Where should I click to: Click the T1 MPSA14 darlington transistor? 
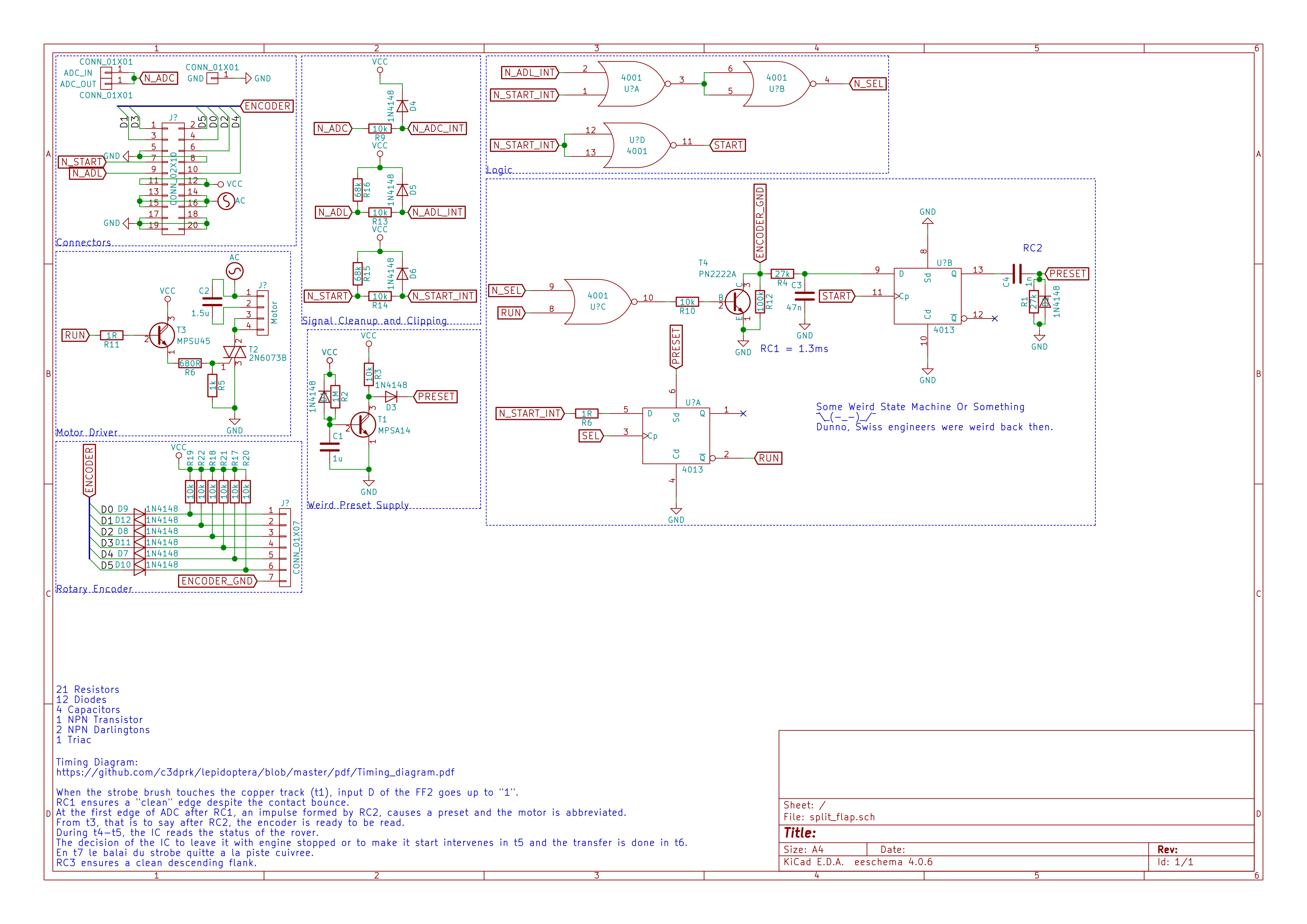click(x=363, y=425)
